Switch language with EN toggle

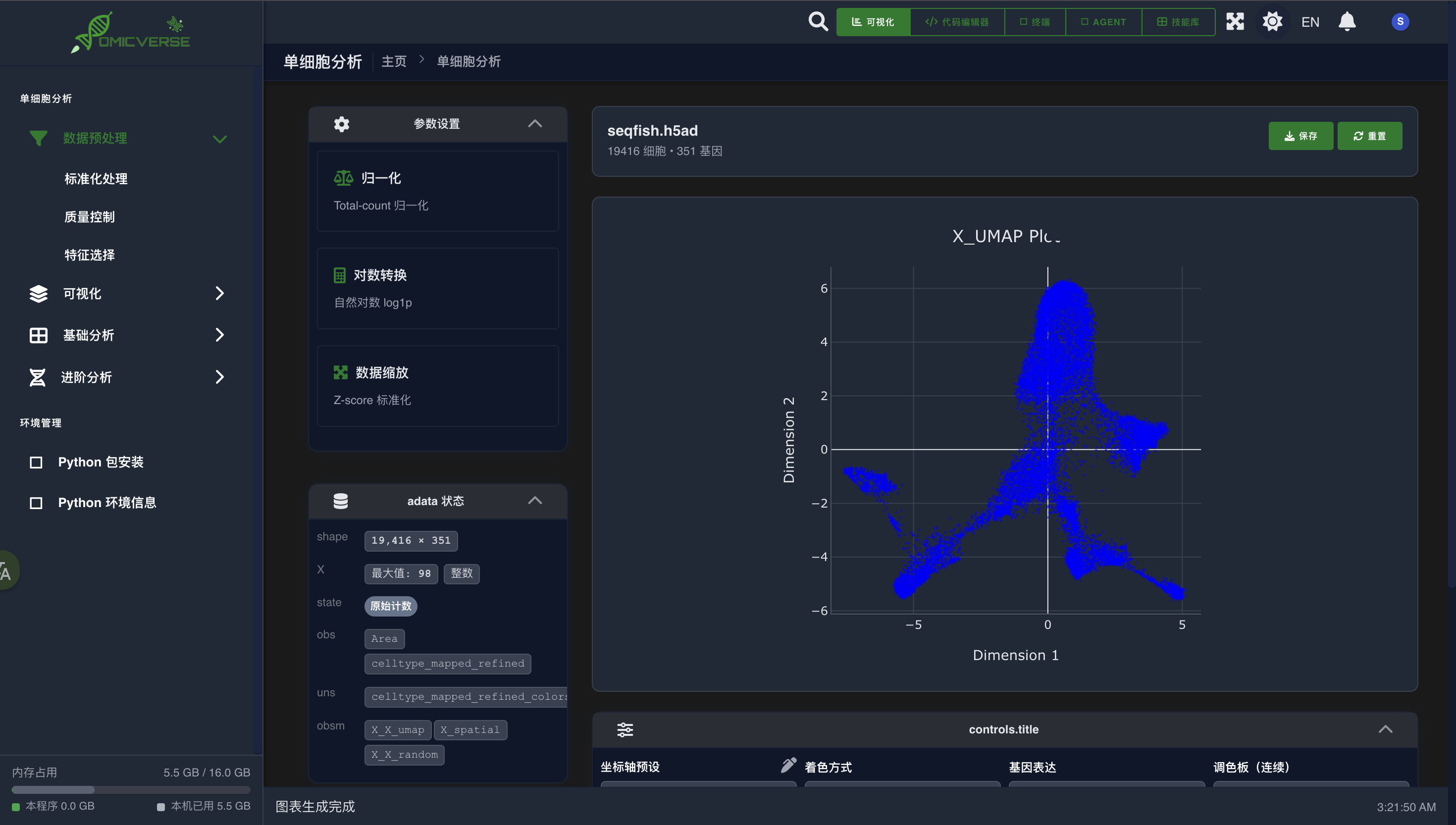click(x=1310, y=22)
